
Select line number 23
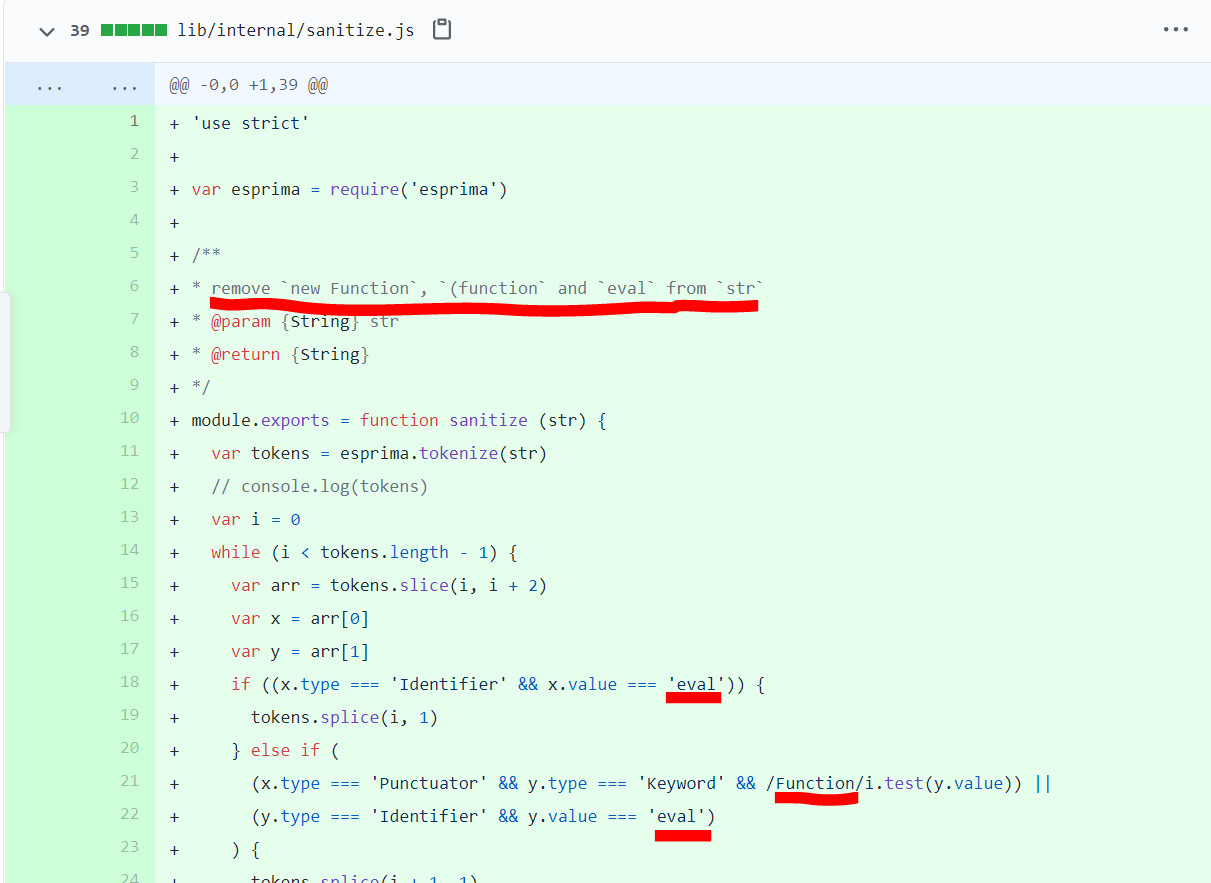[x=130, y=847]
